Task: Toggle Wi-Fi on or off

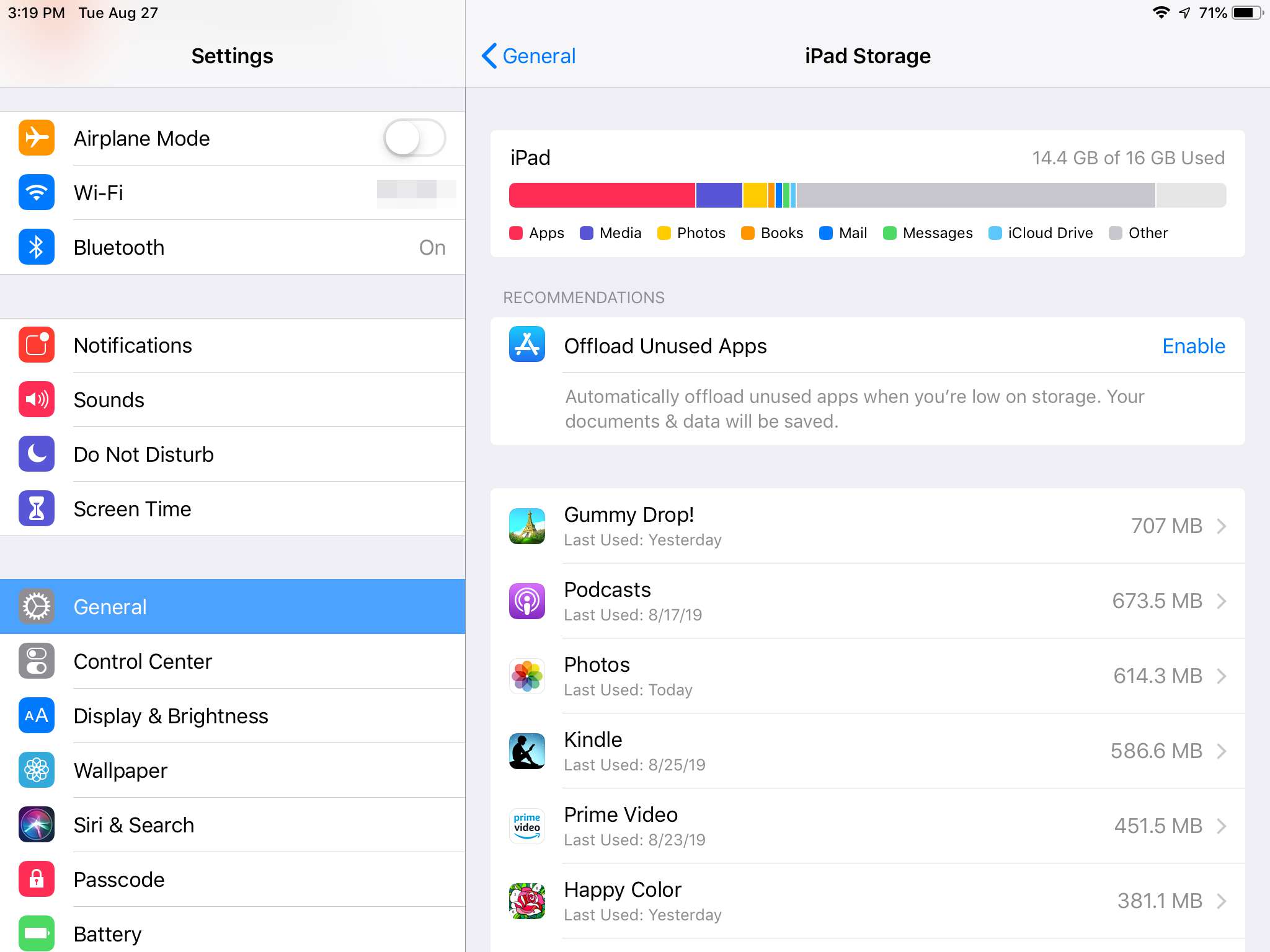Action: [x=233, y=192]
